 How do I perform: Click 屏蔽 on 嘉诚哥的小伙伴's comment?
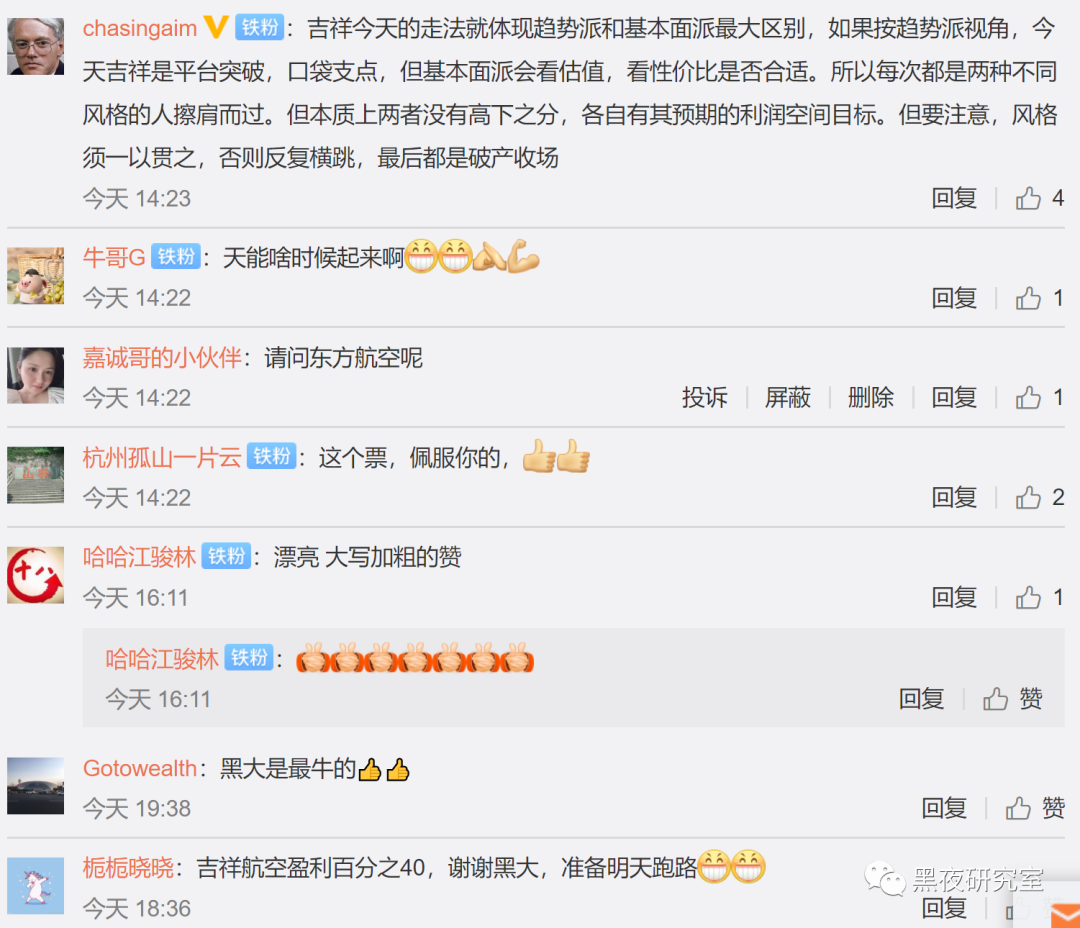pyautogui.click(x=787, y=398)
